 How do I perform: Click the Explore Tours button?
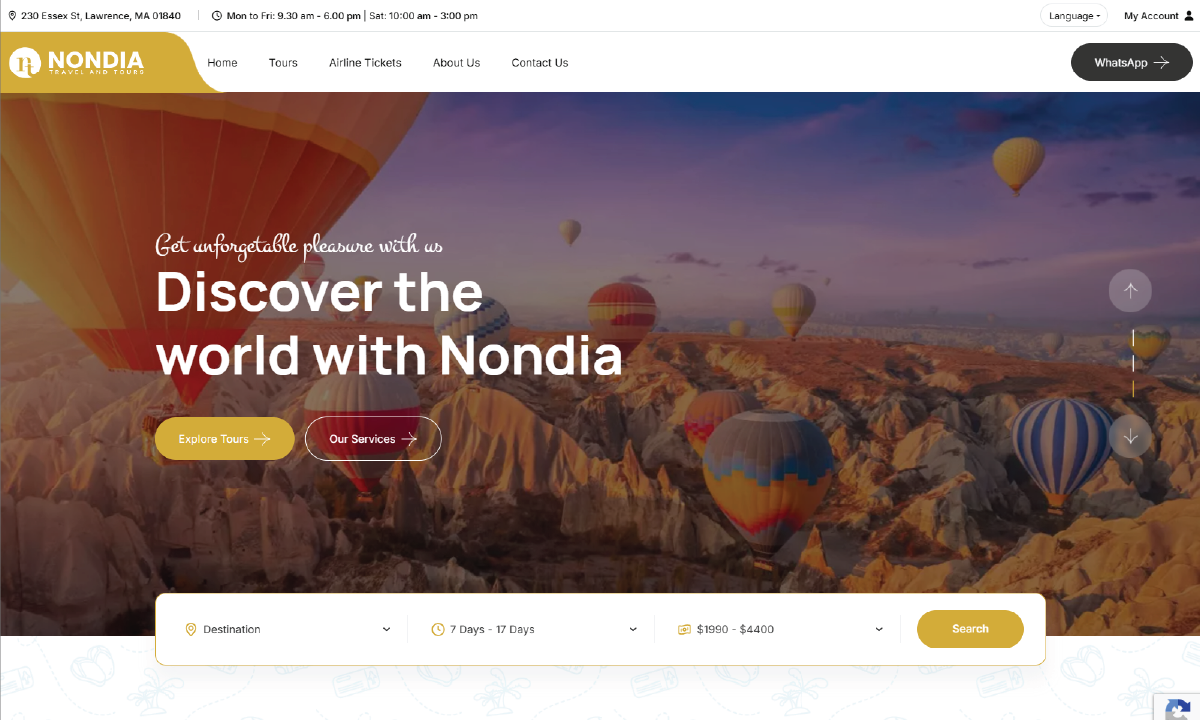click(x=225, y=439)
